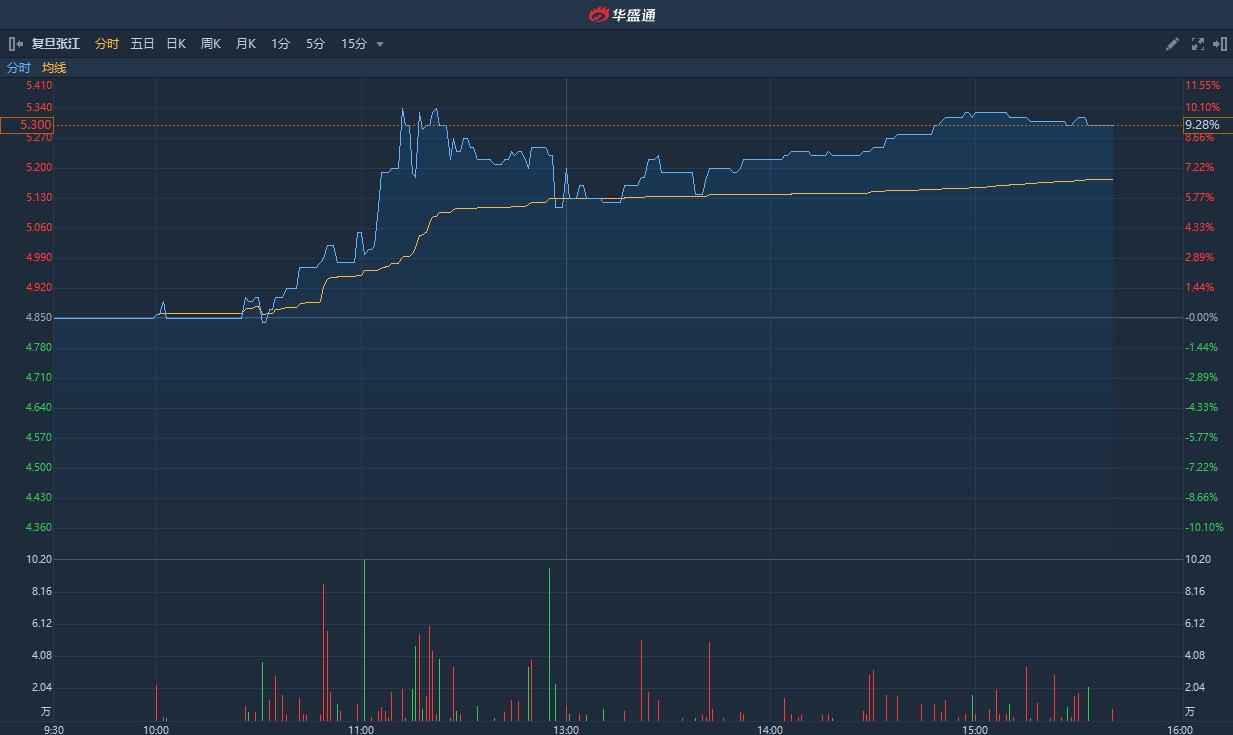Toggle the yellow 均线 average line legend

(54, 68)
